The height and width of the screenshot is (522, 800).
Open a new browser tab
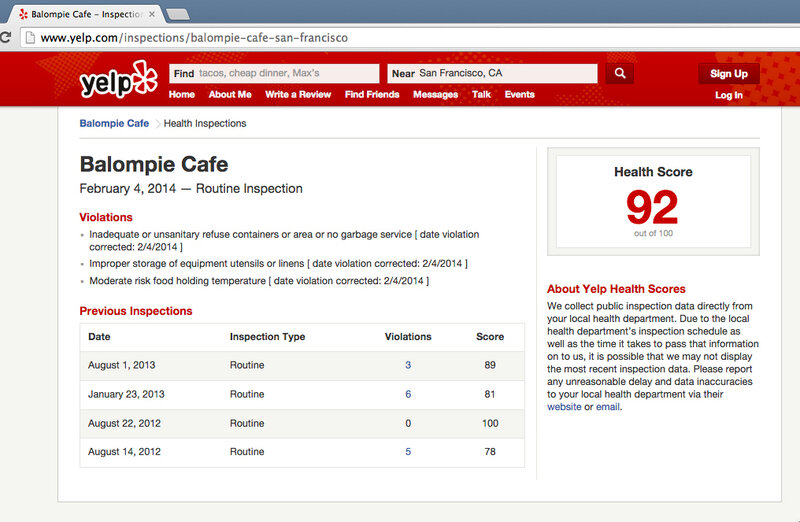(178, 14)
